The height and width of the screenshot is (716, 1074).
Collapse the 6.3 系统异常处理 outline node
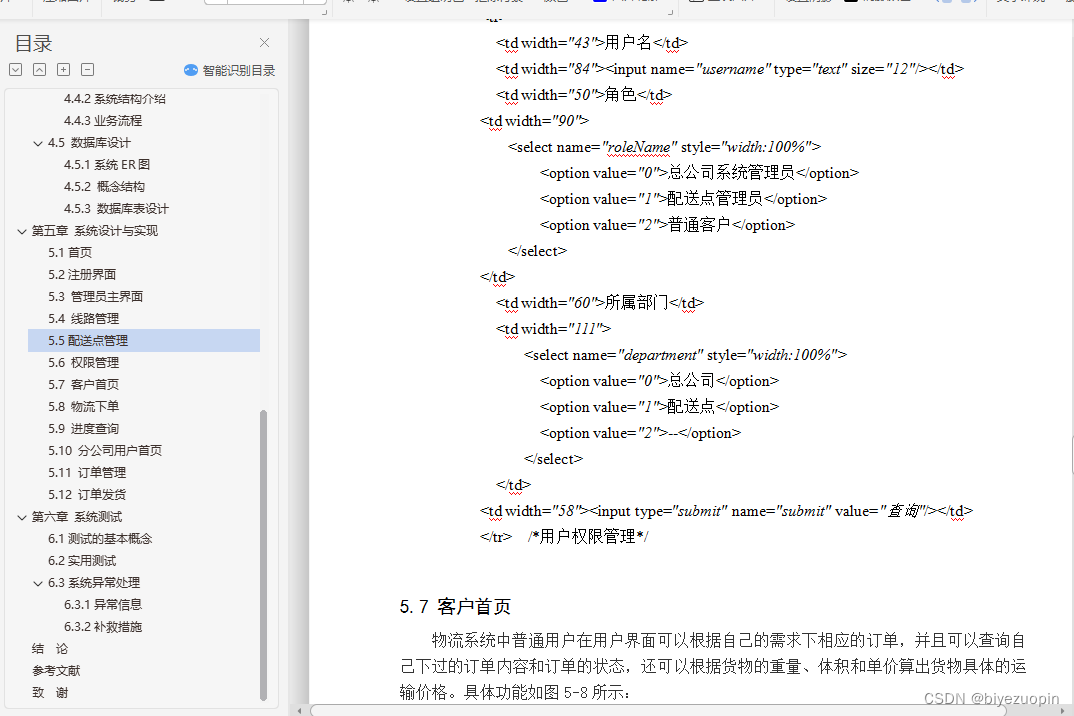click(38, 583)
